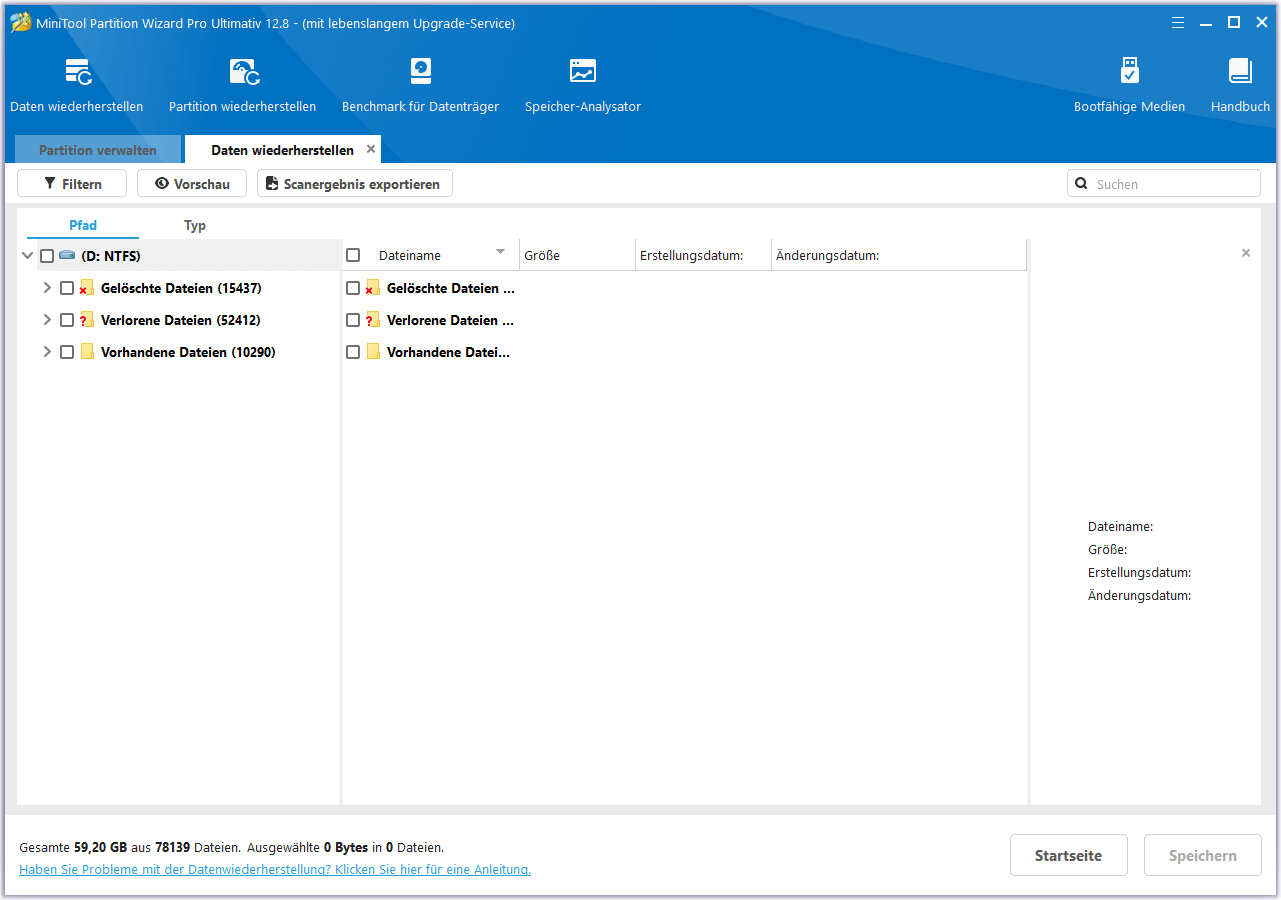This screenshot has height=900, width=1281.
Task: Click the Vorschau button
Action: pyautogui.click(x=192, y=184)
